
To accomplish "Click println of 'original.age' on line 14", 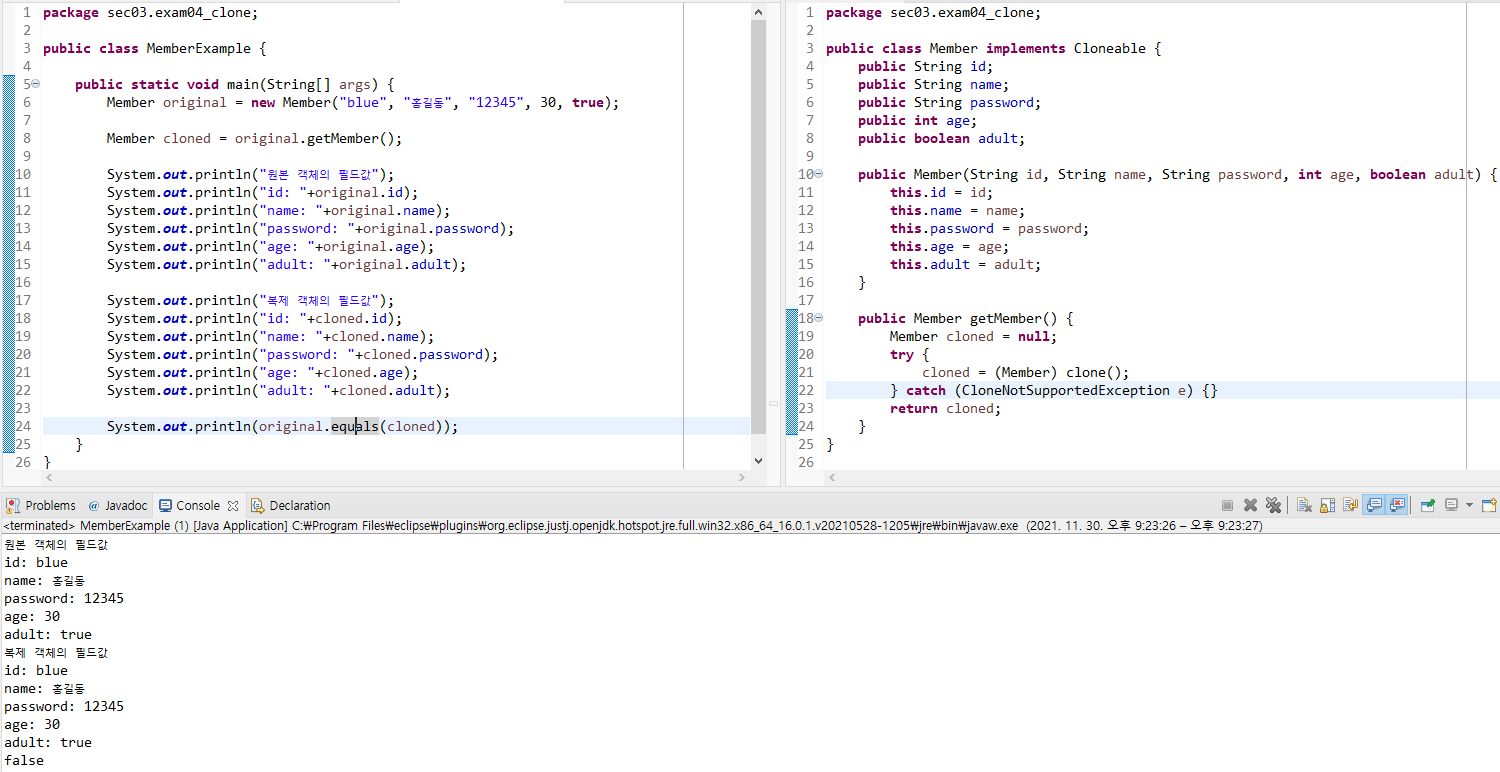I will click(270, 247).
